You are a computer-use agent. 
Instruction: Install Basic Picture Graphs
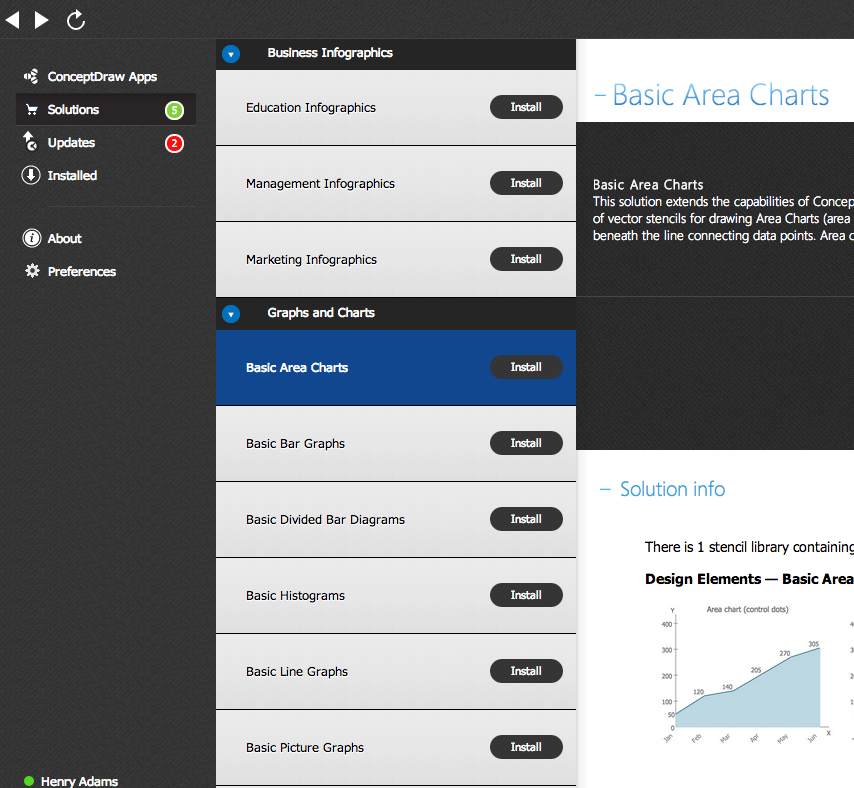pos(526,747)
